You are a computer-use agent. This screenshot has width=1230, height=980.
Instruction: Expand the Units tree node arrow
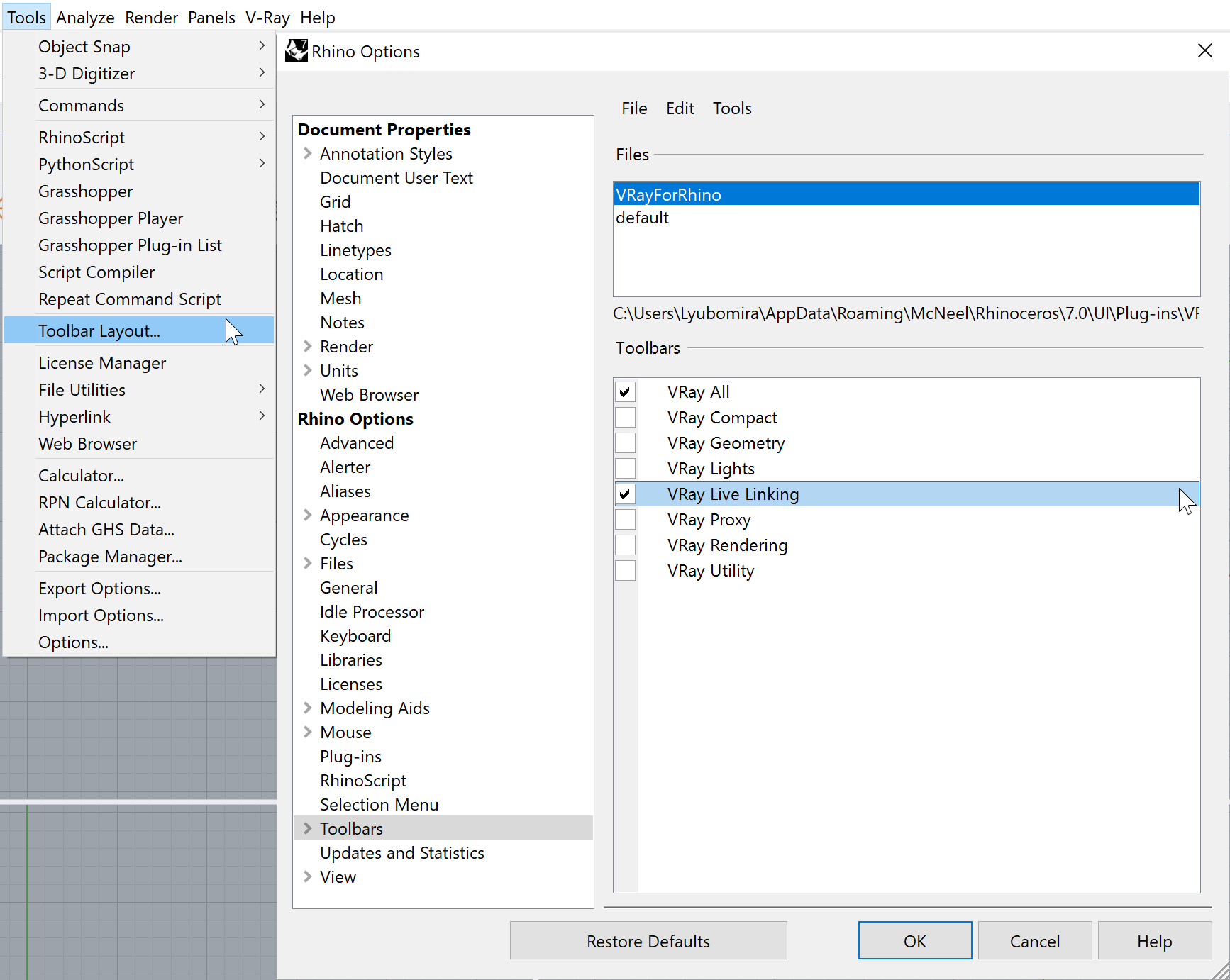[307, 371]
